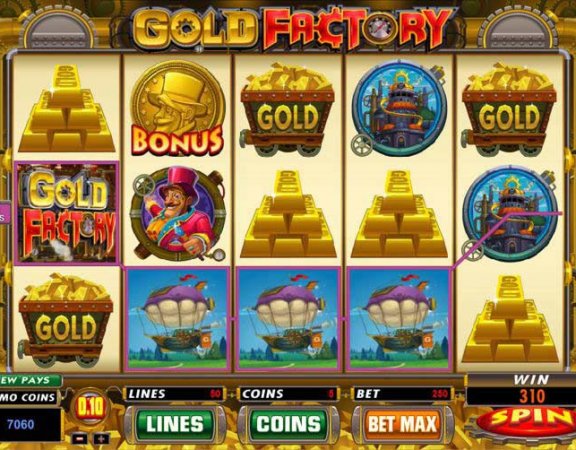
Task: Click the Bonus gold coin symbol
Action: 177,108
